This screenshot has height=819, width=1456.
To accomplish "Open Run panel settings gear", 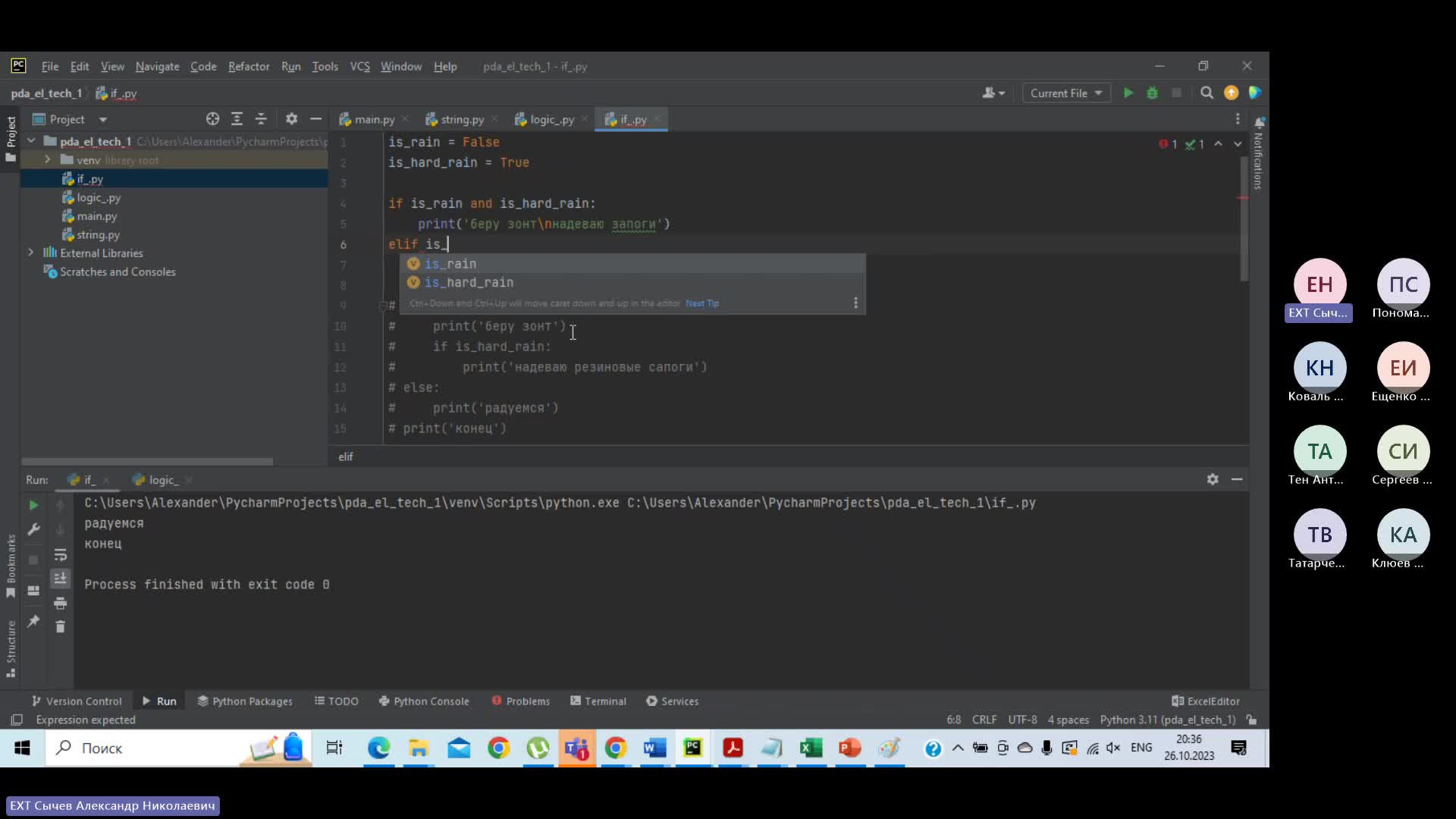I will coord(1213,479).
